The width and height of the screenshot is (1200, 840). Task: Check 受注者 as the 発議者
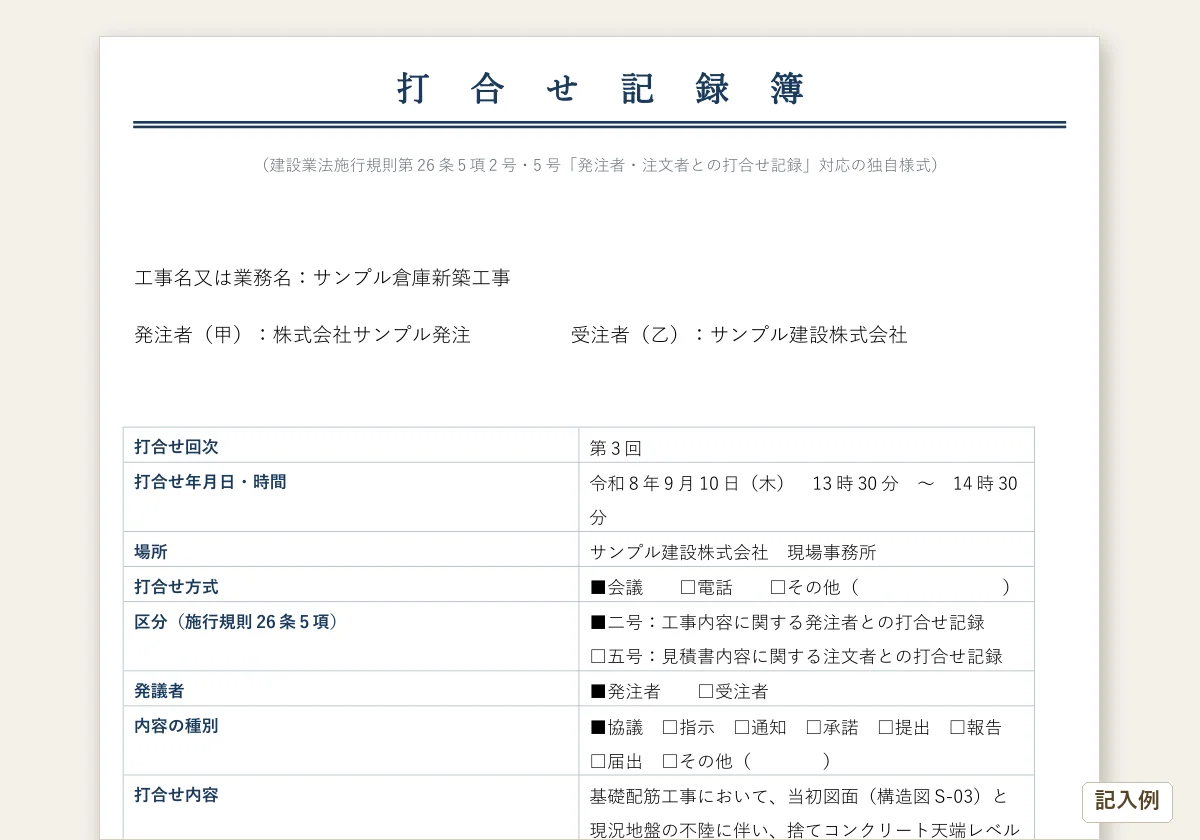(x=706, y=692)
